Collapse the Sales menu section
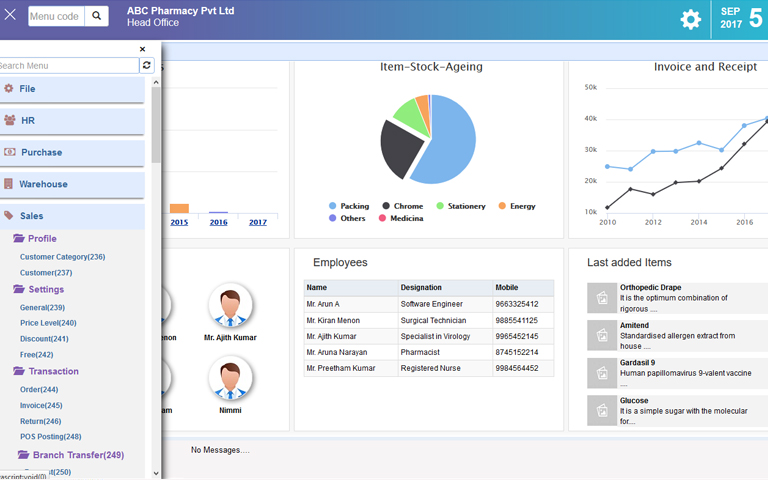This screenshot has height=480, width=768. tap(72, 216)
